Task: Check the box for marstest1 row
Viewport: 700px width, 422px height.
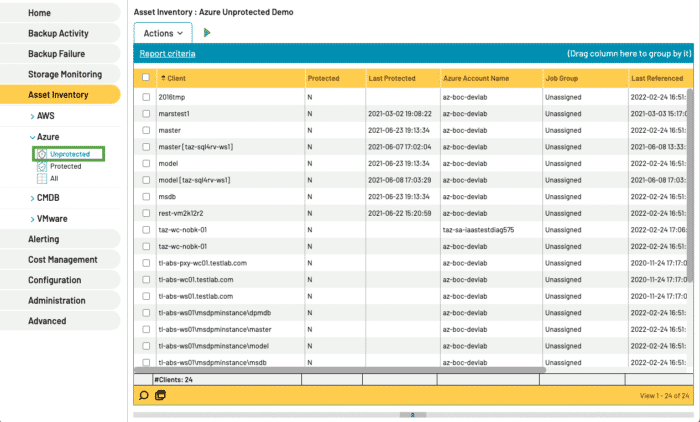Action: click(146, 113)
